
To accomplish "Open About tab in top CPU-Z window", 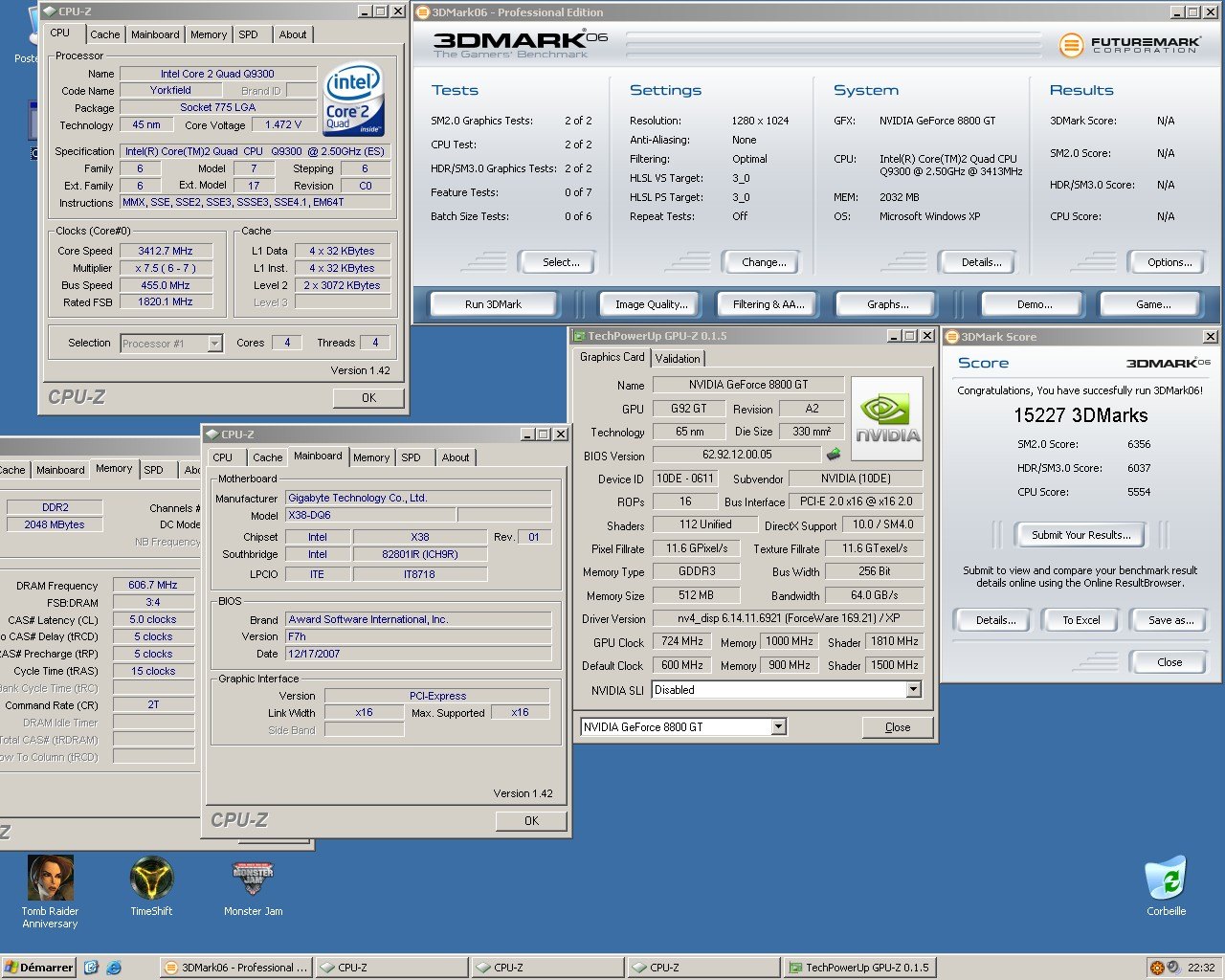I will pyautogui.click(x=293, y=34).
